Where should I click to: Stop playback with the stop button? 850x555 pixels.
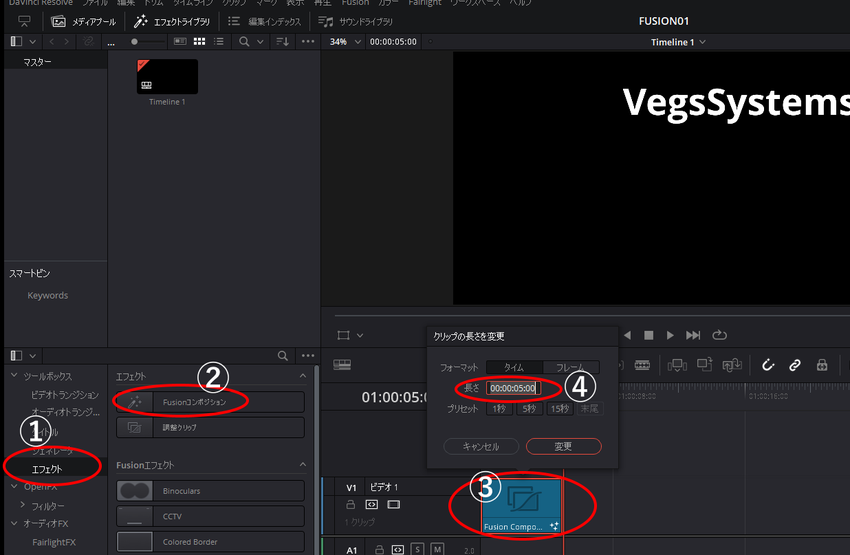[648, 335]
